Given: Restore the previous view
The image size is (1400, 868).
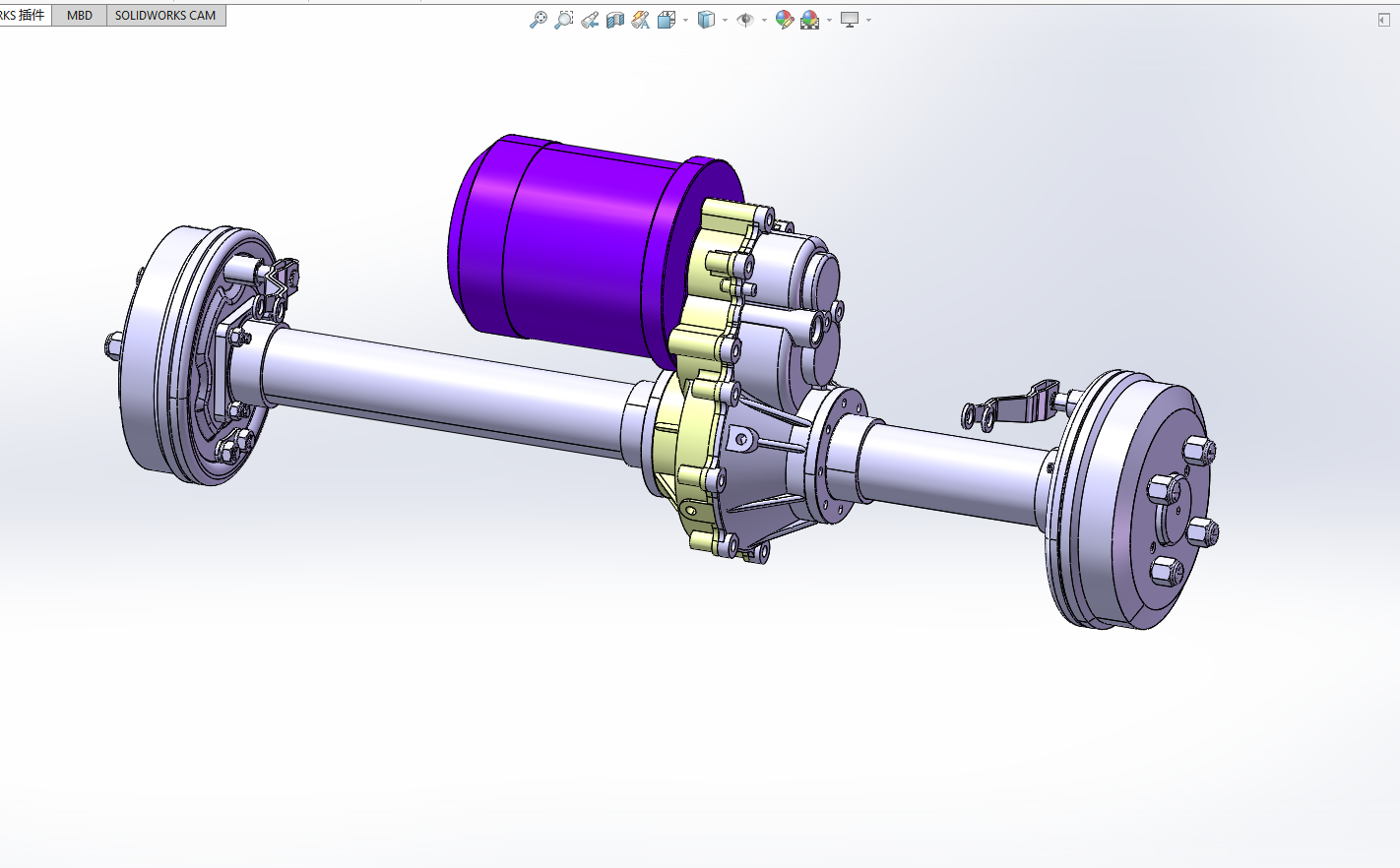Looking at the screenshot, I should (589, 20).
